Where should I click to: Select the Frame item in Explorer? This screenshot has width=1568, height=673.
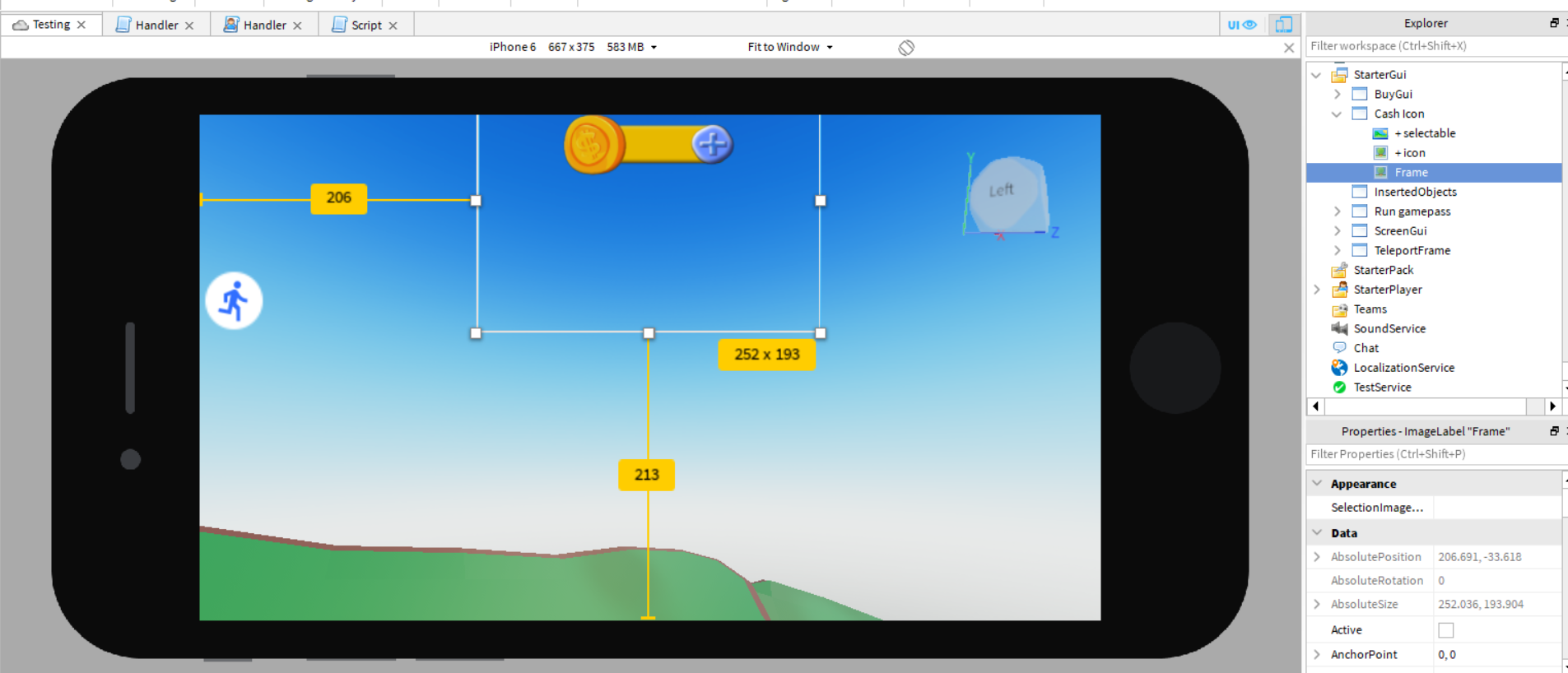pos(1434,173)
